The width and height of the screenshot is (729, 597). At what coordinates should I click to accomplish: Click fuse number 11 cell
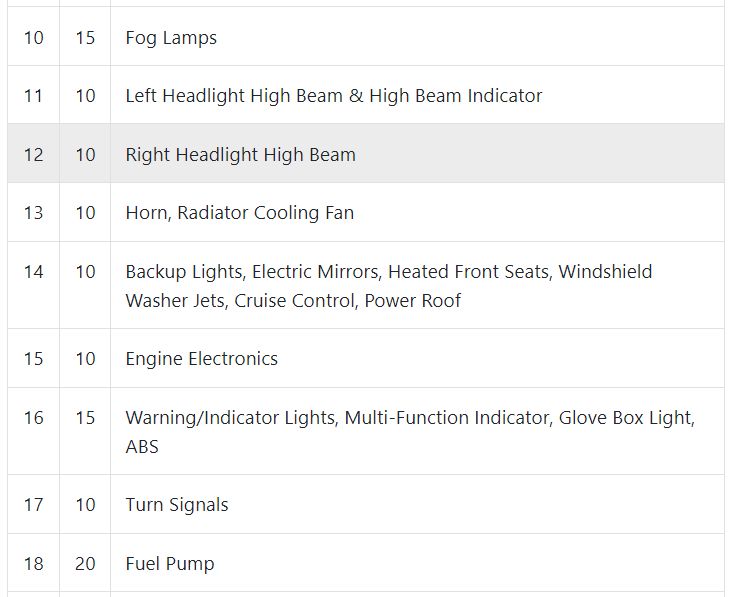click(x=33, y=95)
